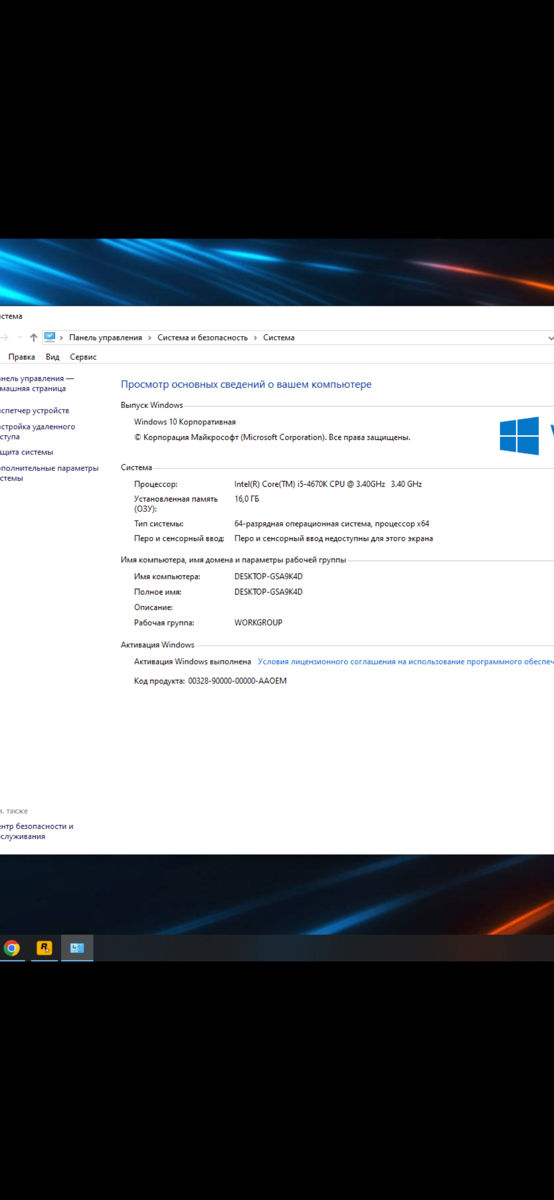Open Диспетчер устройств link
The image size is (554, 1200).
35,411
